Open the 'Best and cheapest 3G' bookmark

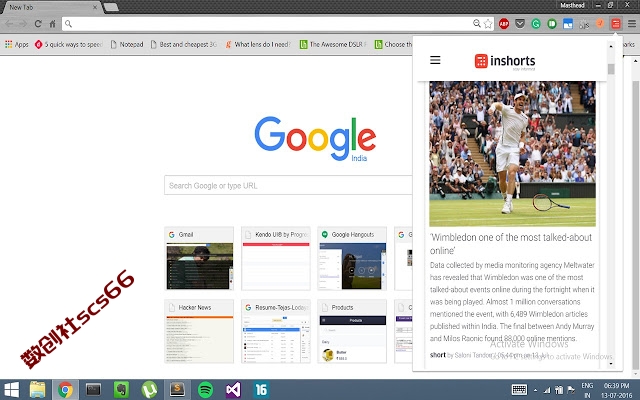click(184, 44)
